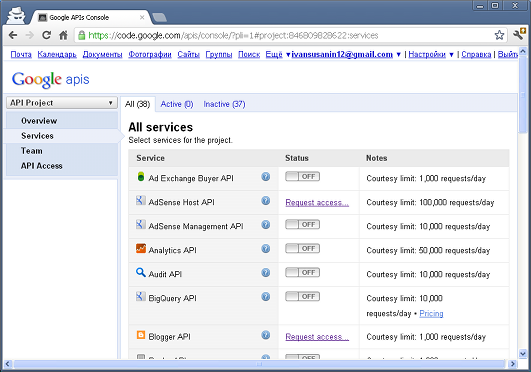Enable the BigQuery API toggle

[x=302, y=297]
